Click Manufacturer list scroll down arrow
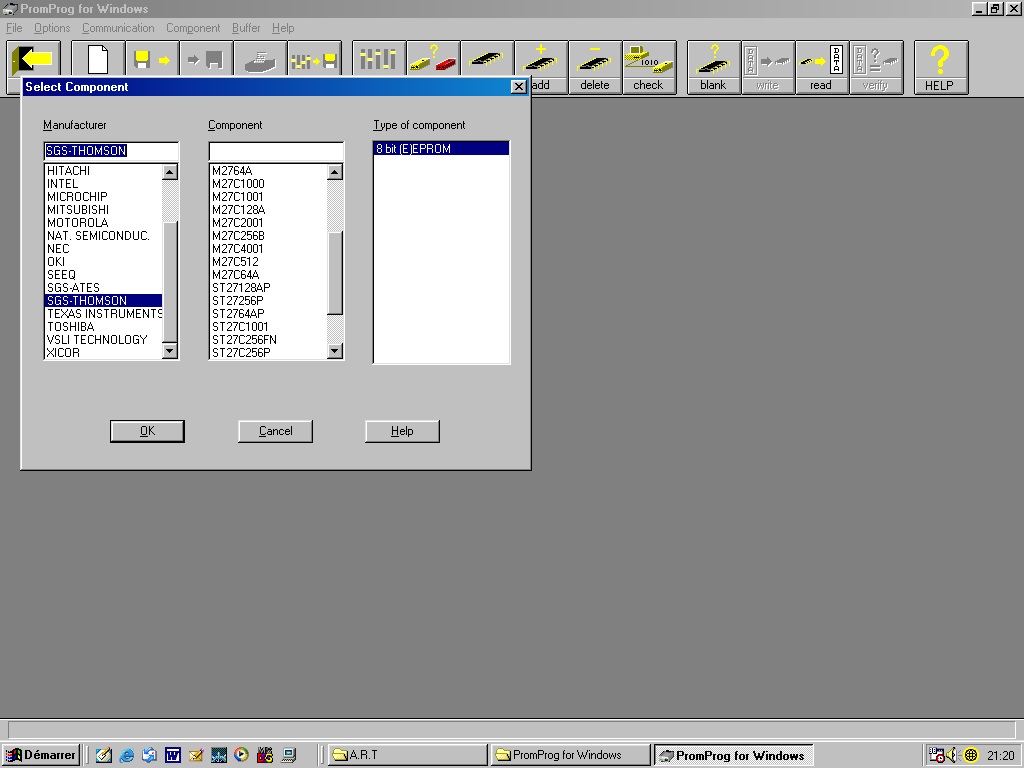The image size is (1024, 768). click(170, 351)
